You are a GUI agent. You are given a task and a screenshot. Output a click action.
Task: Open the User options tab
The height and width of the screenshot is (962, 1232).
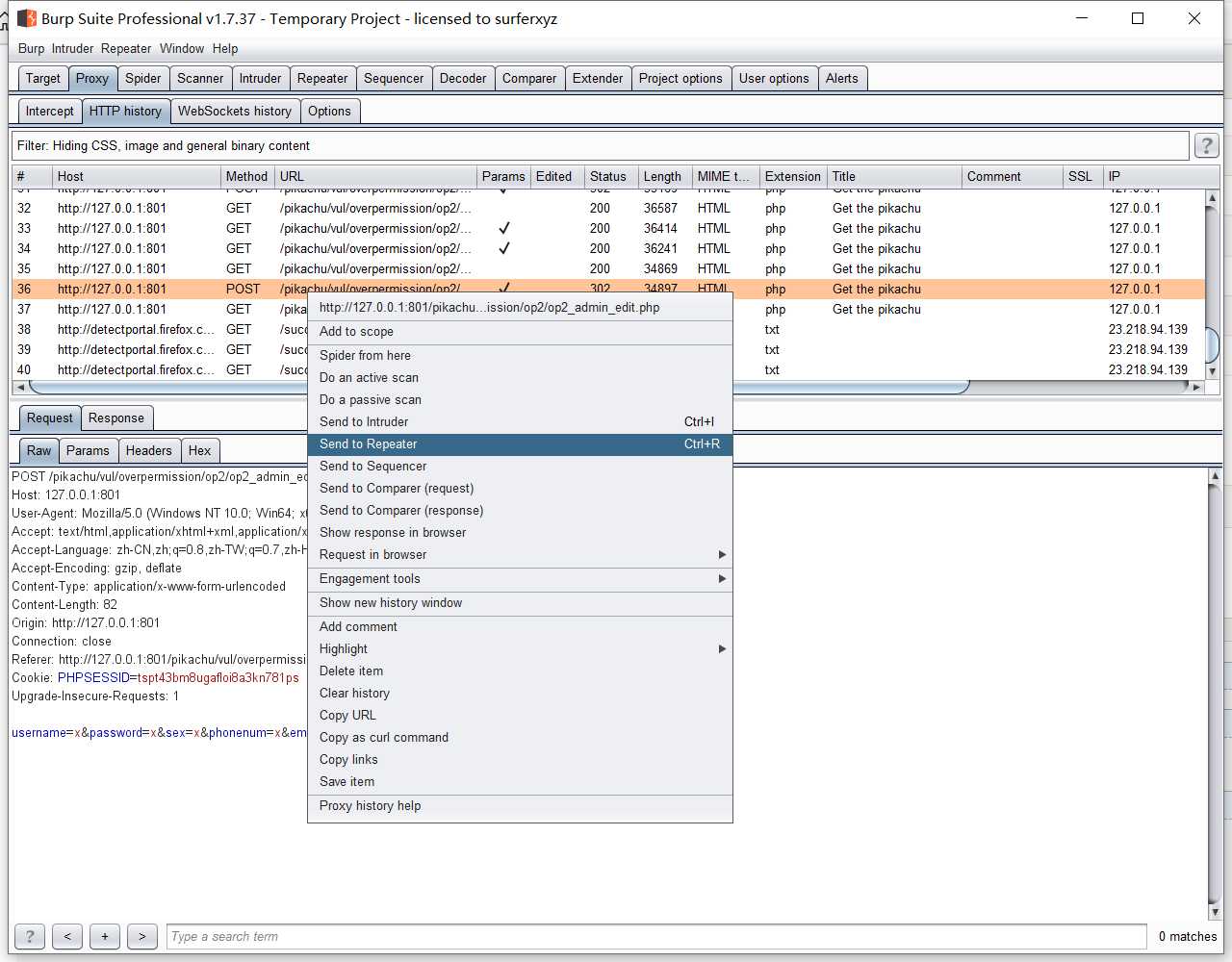(774, 78)
